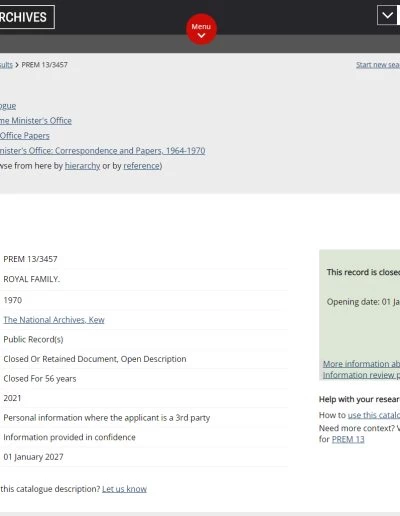Open the red Menu button
The height and width of the screenshot is (516, 400).
[x=201, y=29]
